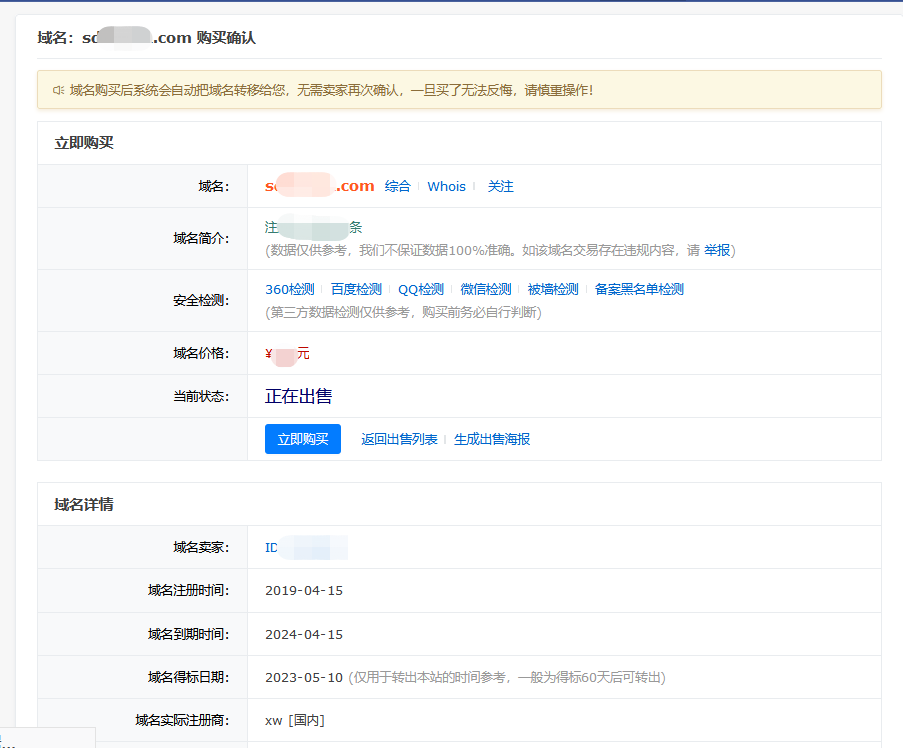Run the 百度检测 security check
The height and width of the screenshot is (748, 903).
point(356,289)
